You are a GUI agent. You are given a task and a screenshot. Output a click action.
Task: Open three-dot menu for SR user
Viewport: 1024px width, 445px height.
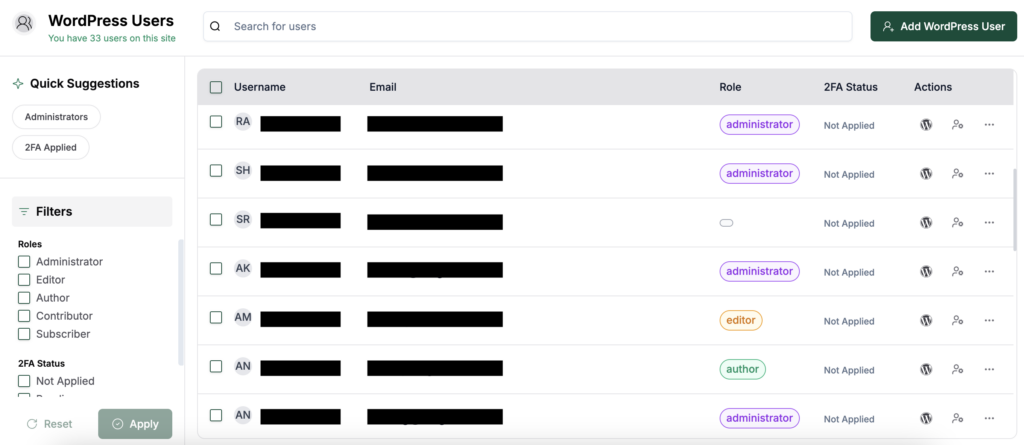pyautogui.click(x=989, y=222)
